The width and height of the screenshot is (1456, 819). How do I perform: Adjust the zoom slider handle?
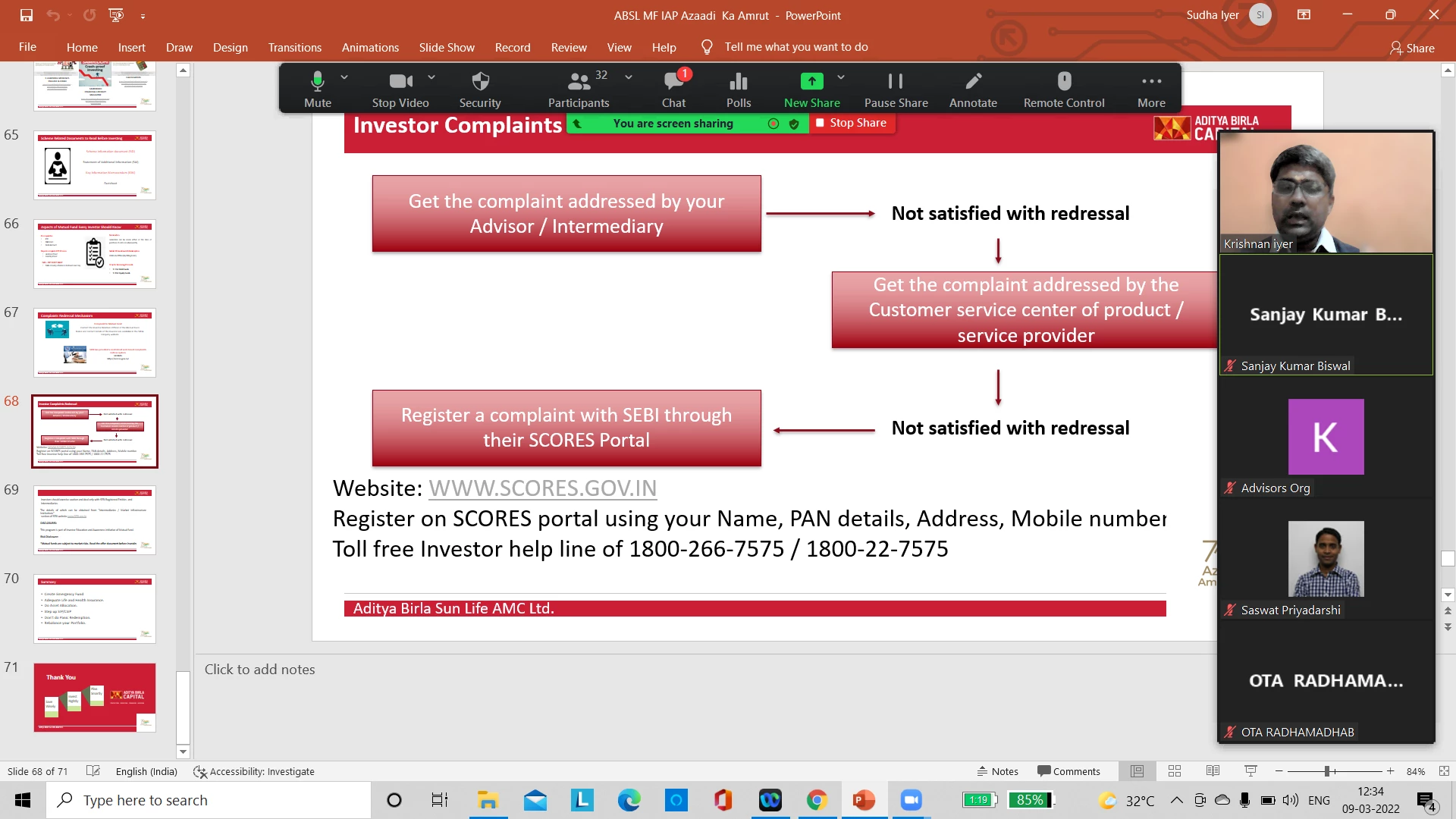pos(1328,771)
